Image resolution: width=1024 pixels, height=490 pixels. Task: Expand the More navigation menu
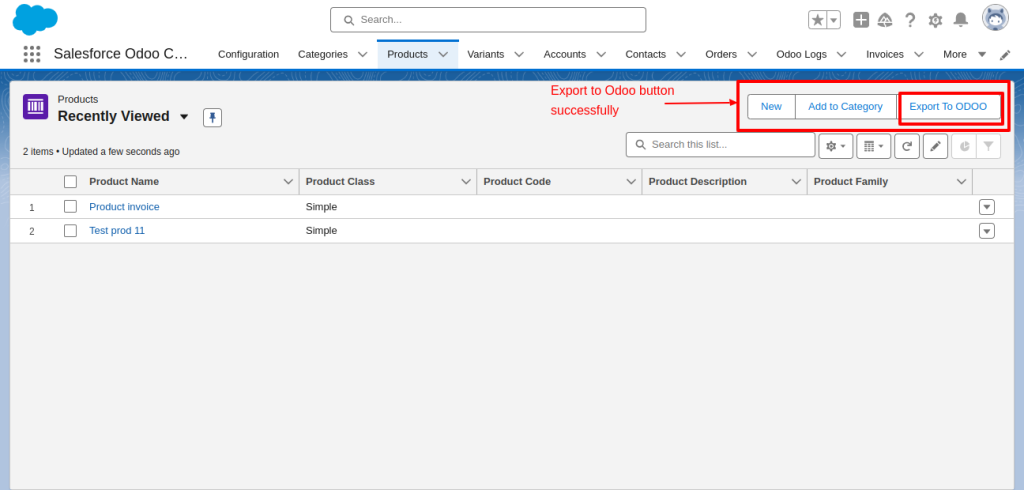(x=965, y=54)
